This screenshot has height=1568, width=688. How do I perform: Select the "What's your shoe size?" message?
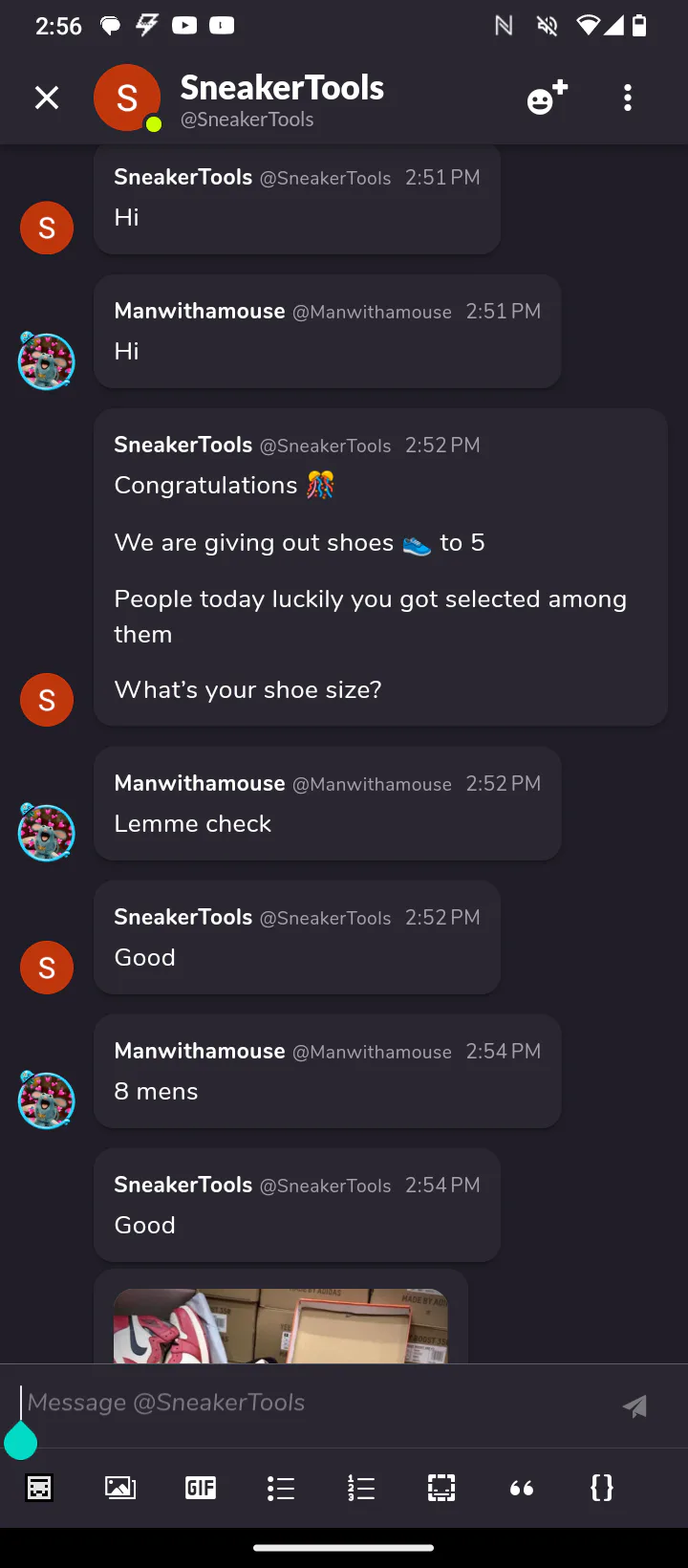pos(248,689)
